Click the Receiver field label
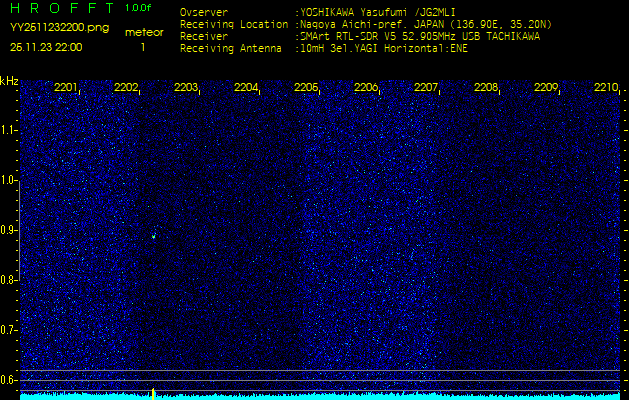Viewport: 629px width, 400px height. click(204, 37)
